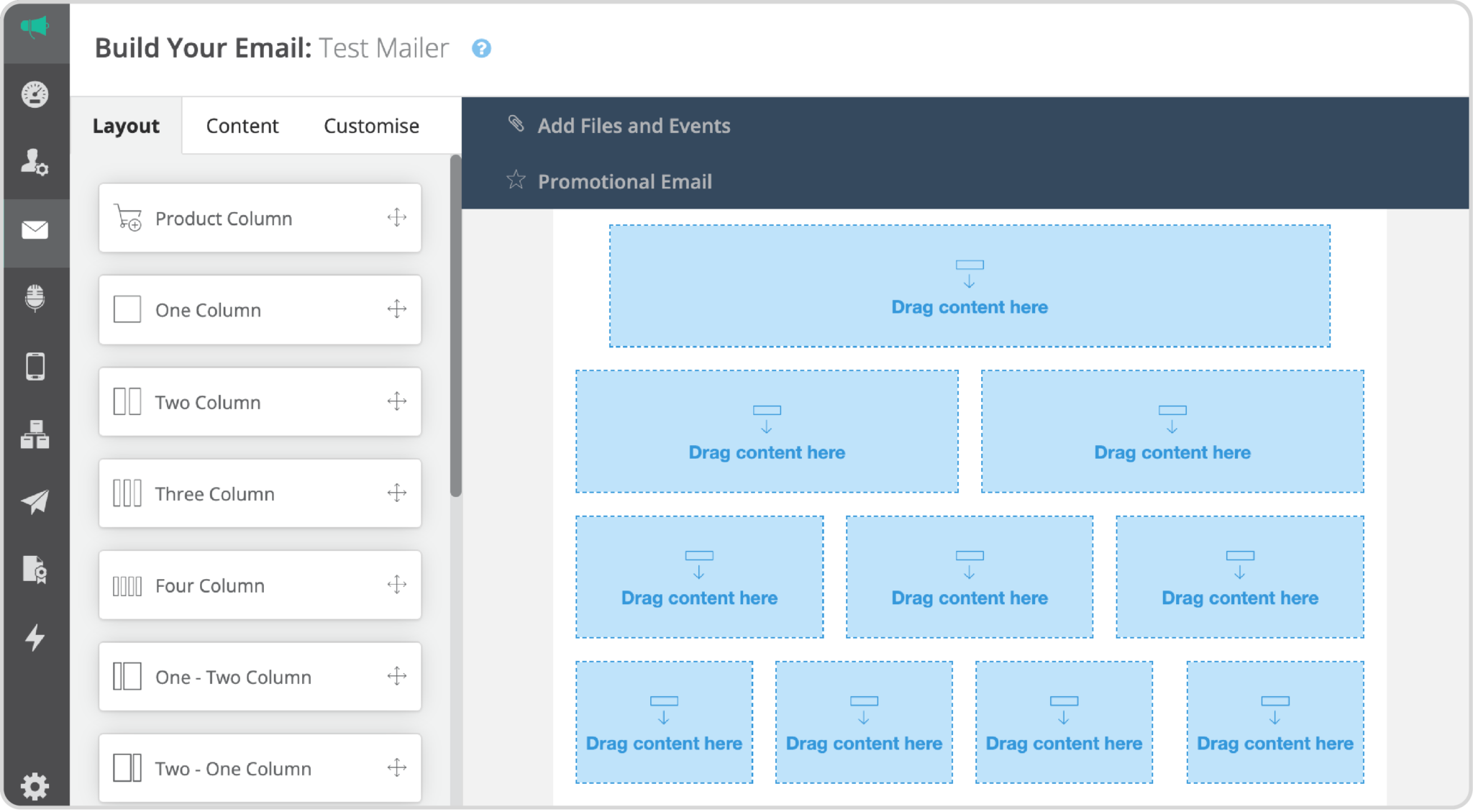The image size is (1473, 812).
Task: Switch to the Customise tab
Action: 370,125
